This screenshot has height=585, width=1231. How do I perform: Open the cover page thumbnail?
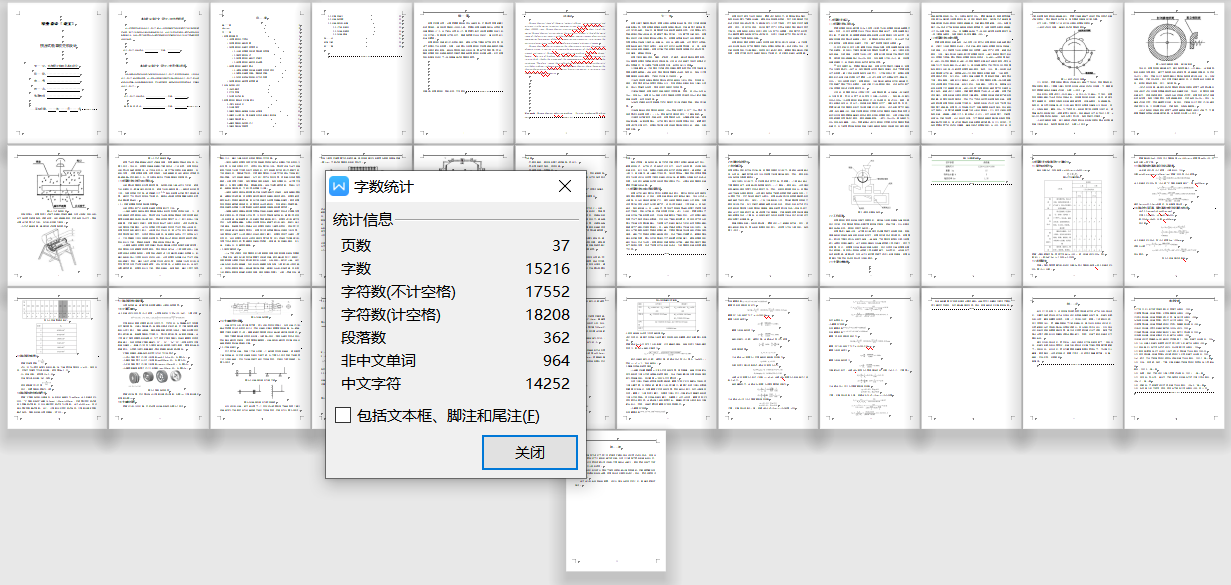(x=57, y=70)
